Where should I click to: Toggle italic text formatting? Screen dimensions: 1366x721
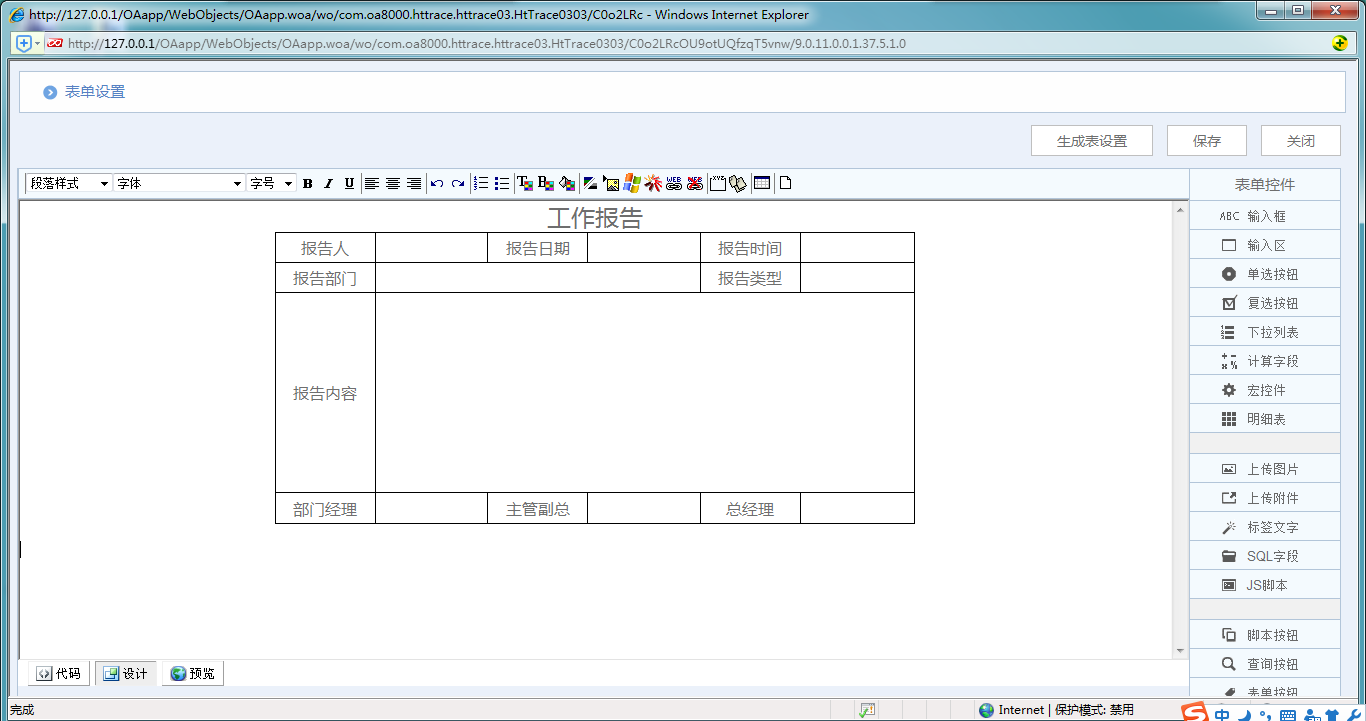click(x=328, y=184)
